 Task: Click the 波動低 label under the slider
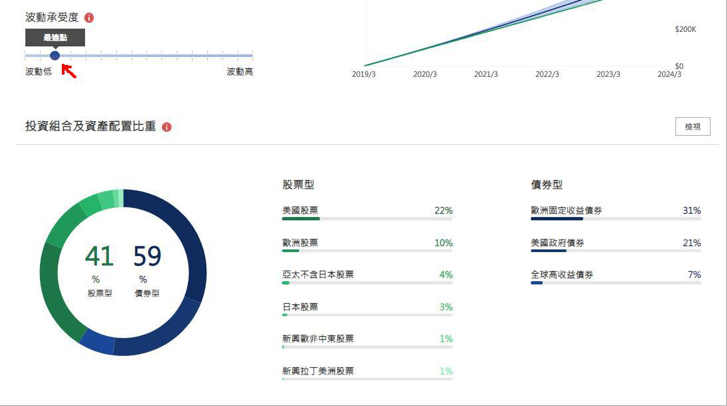pyautogui.click(x=38, y=72)
